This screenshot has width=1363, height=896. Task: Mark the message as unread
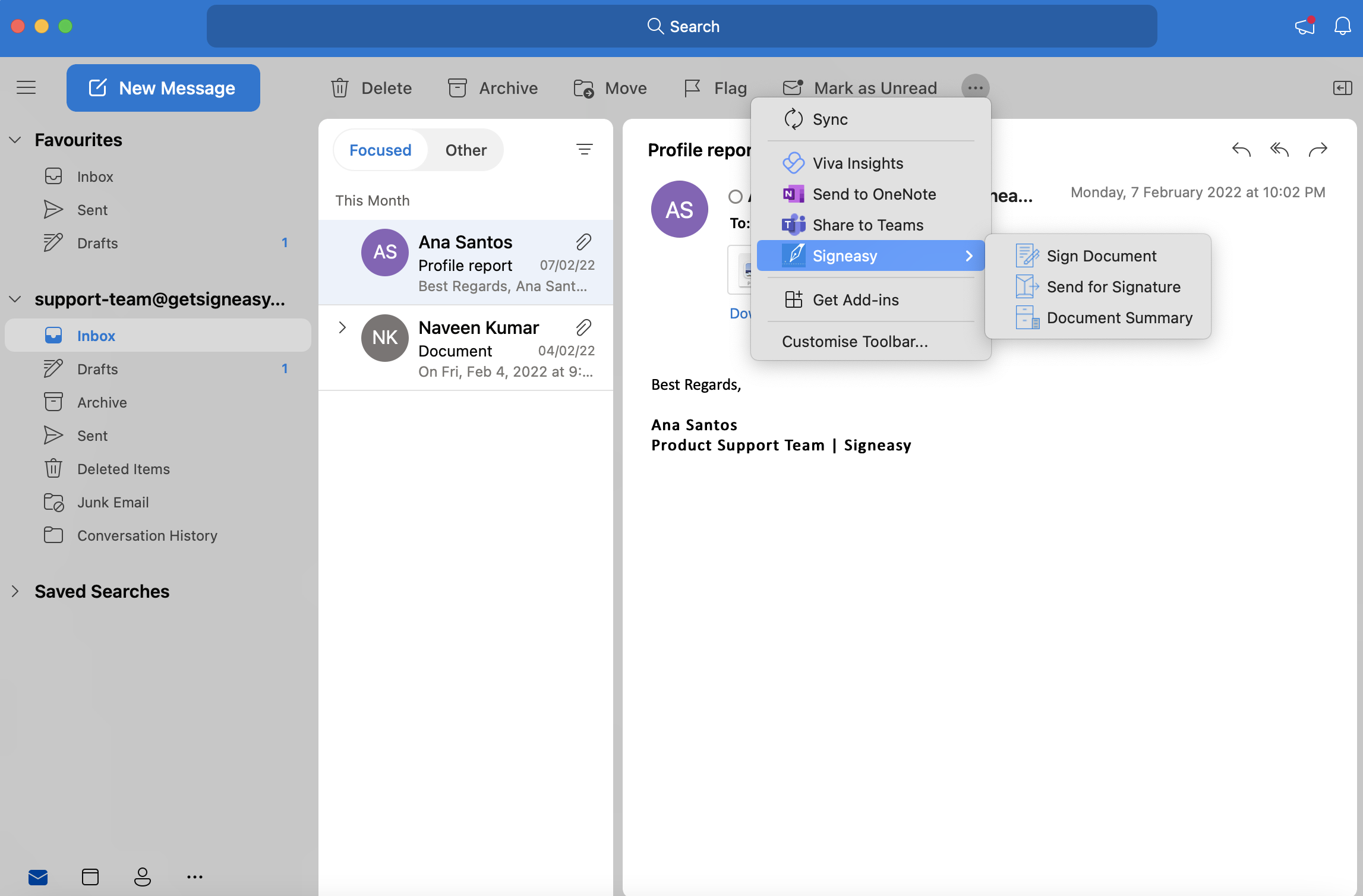860,88
